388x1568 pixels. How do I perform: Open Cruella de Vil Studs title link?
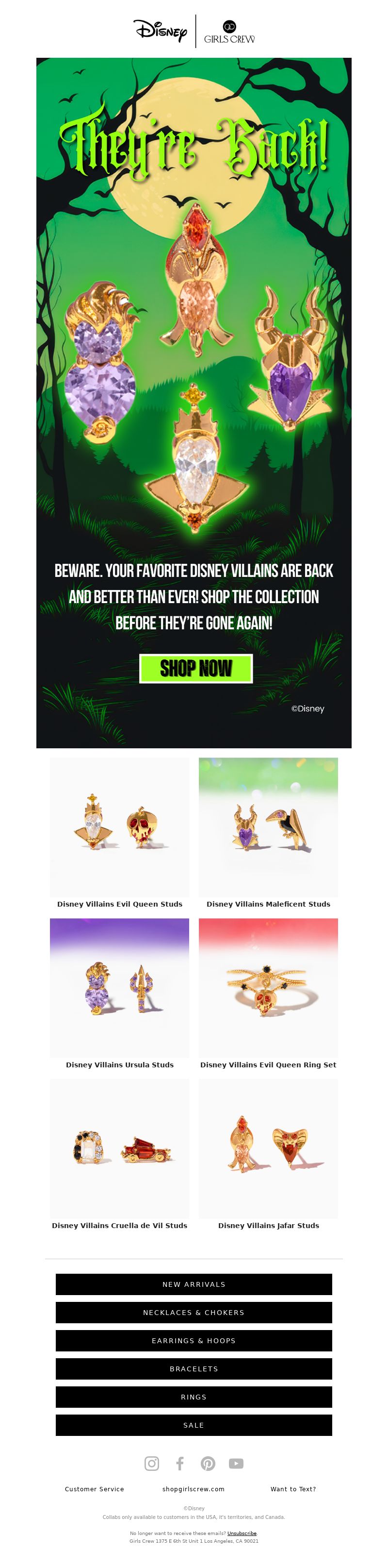point(120,1225)
